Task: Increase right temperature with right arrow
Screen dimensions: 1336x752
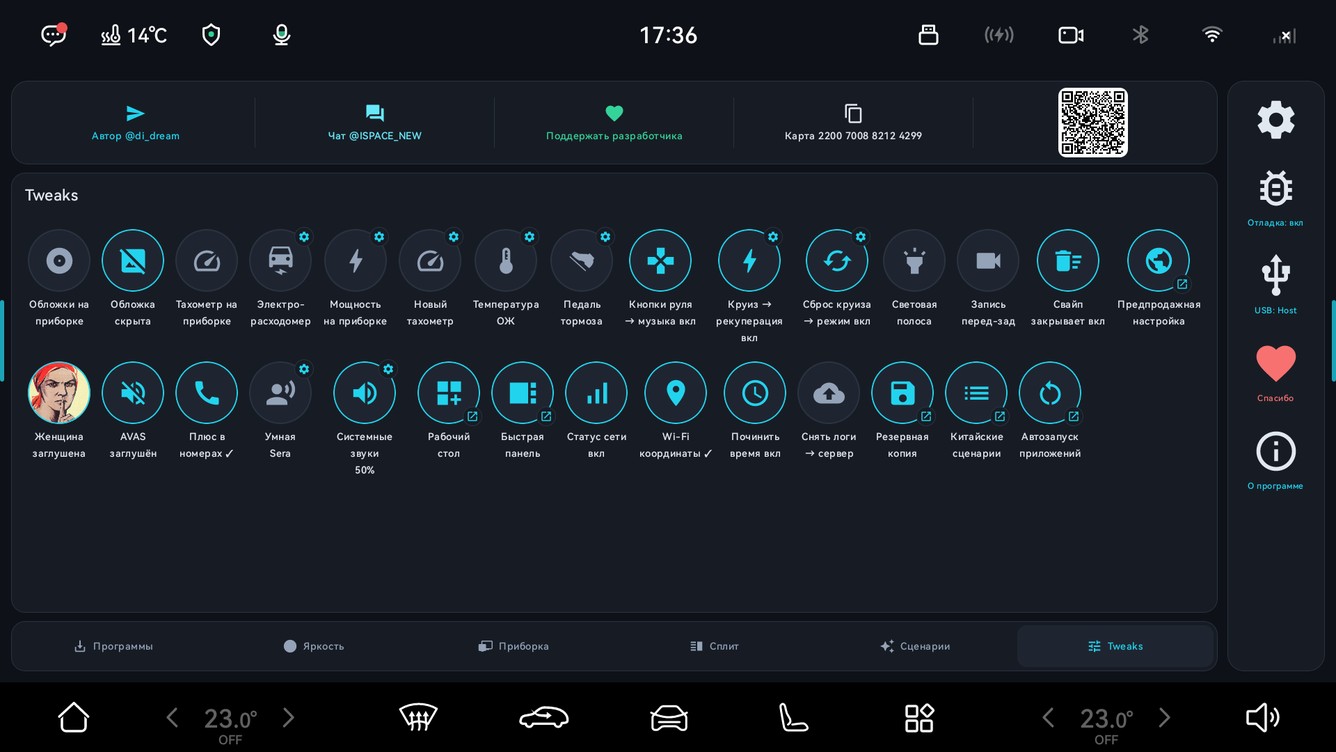Action: (x=1164, y=717)
